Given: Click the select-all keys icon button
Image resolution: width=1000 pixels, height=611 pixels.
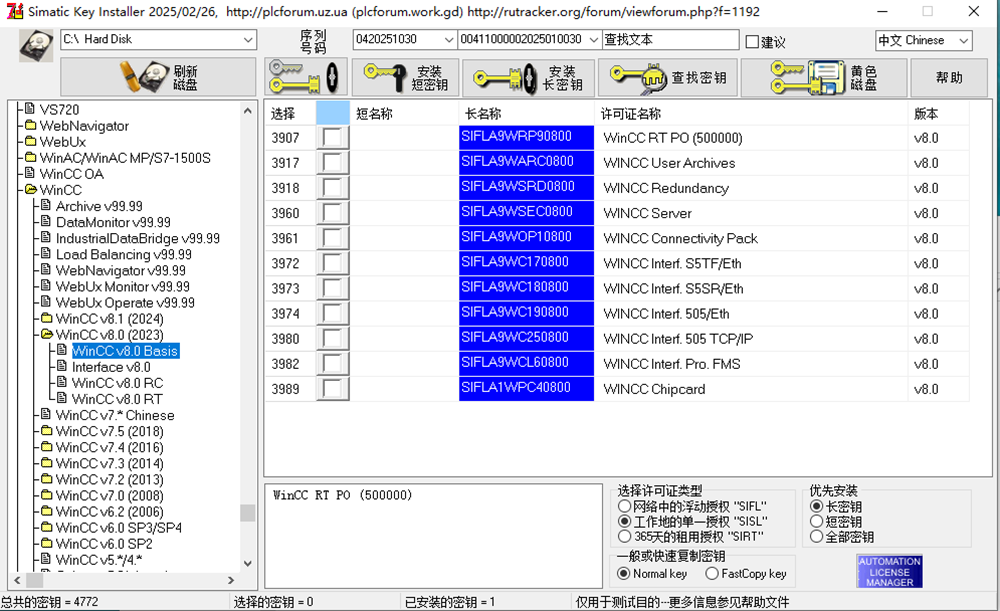Looking at the screenshot, I should click(x=305, y=77).
